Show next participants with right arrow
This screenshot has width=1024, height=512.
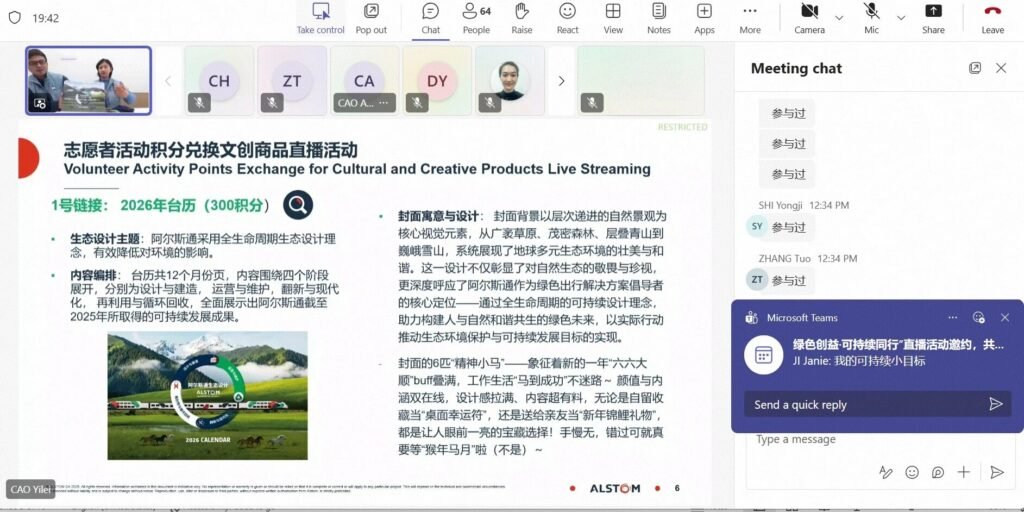pos(561,81)
